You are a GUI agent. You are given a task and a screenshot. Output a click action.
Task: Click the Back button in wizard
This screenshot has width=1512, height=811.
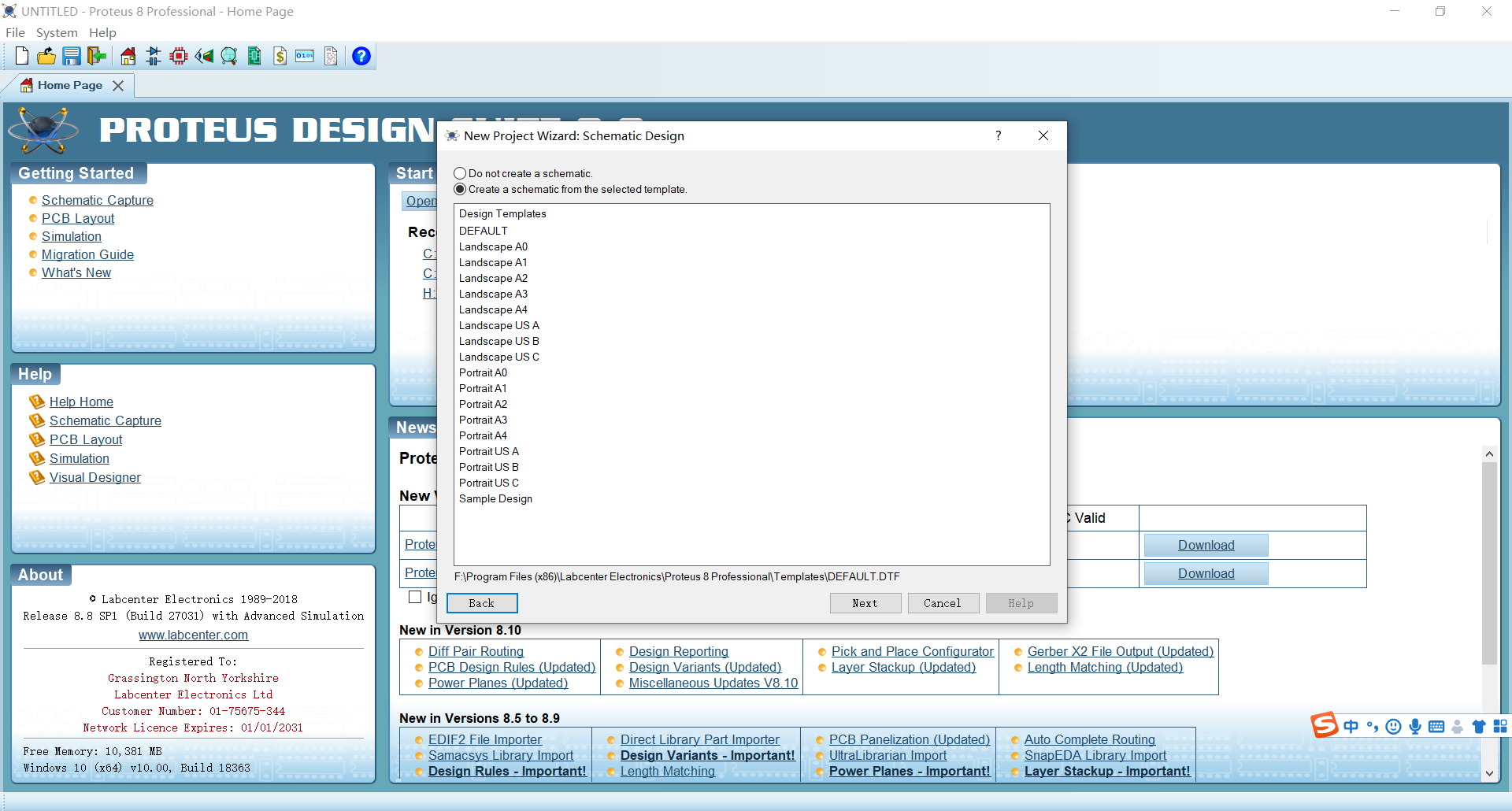pyautogui.click(x=482, y=603)
